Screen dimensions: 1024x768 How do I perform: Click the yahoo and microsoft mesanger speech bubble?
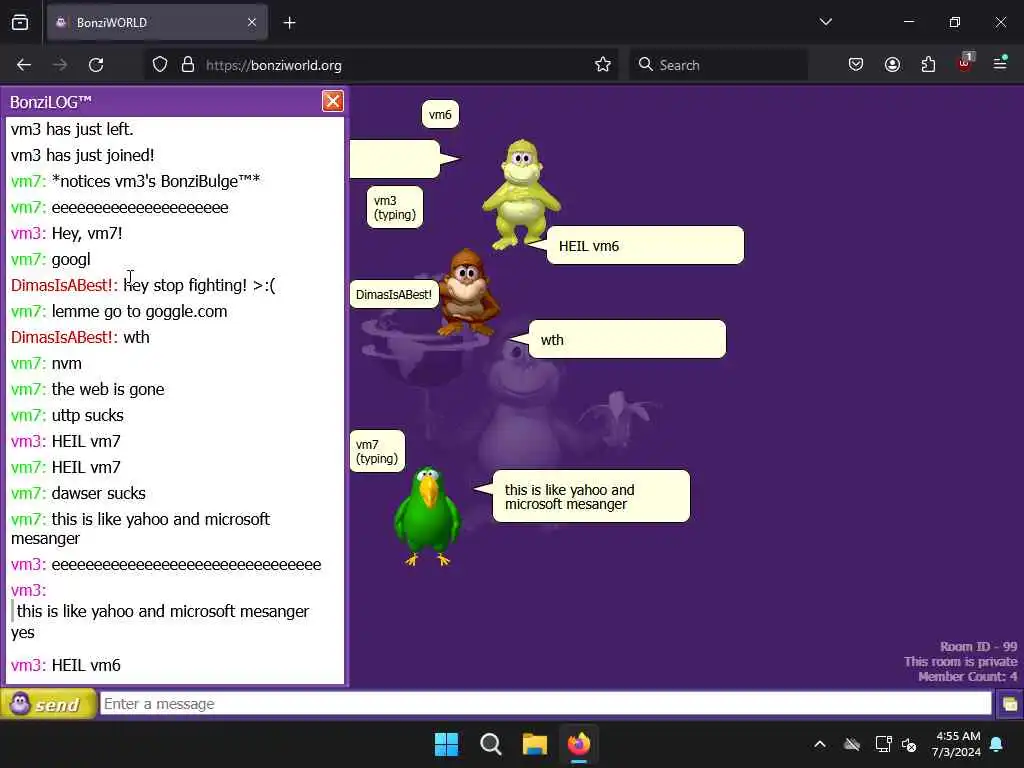[x=591, y=496]
